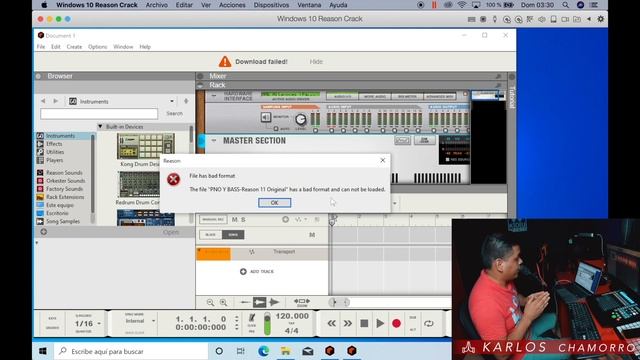Open the File menu in Reason

(x=41, y=47)
